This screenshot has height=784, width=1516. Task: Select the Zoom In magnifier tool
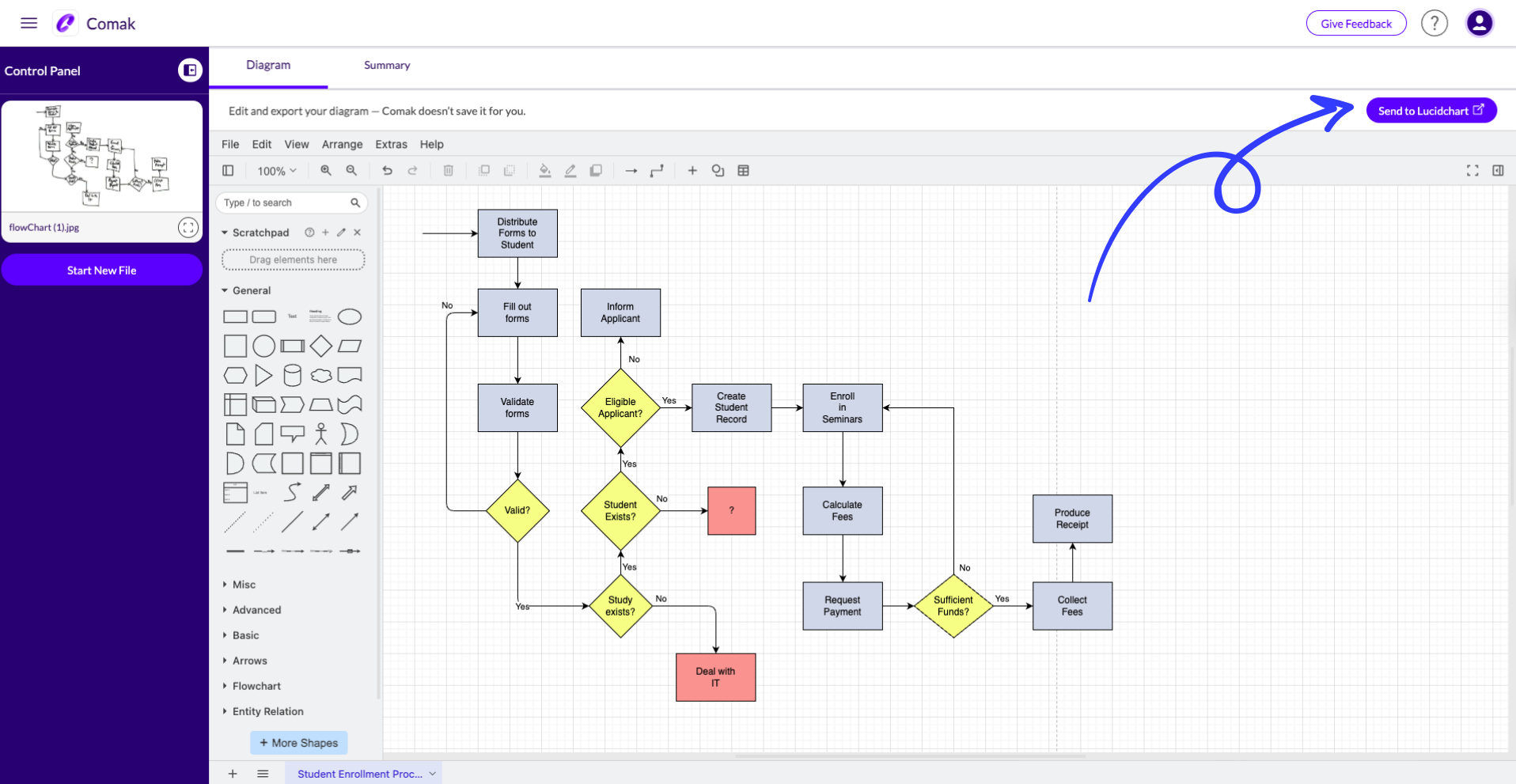pos(325,170)
